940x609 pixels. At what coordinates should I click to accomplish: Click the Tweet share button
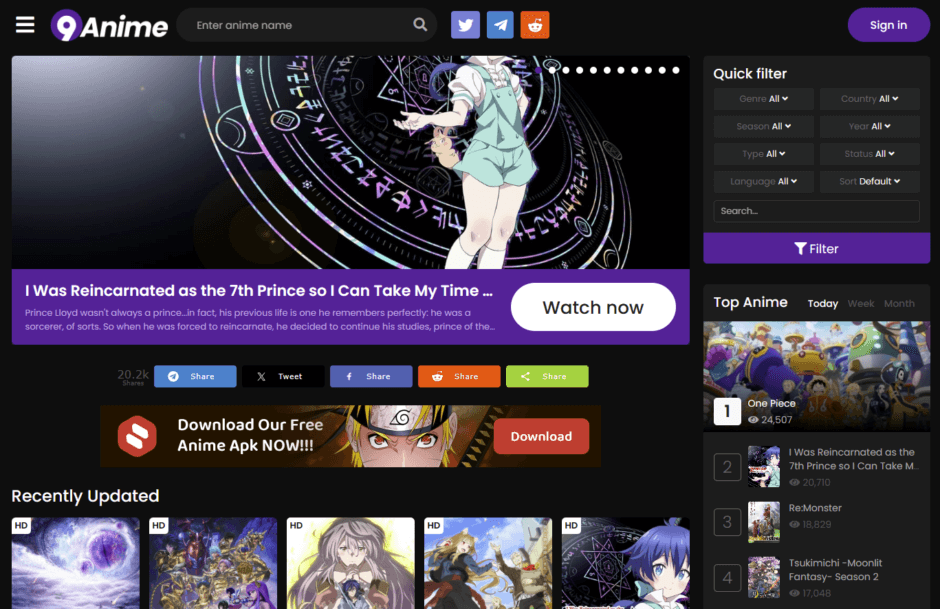click(x=282, y=376)
